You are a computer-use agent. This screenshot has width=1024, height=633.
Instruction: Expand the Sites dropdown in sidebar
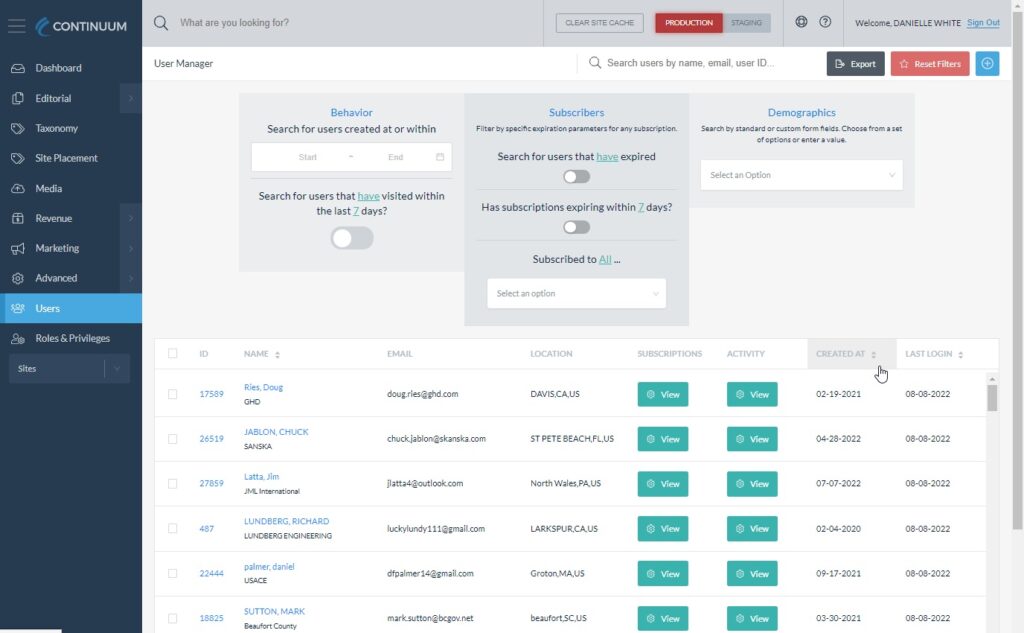[x=116, y=369]
